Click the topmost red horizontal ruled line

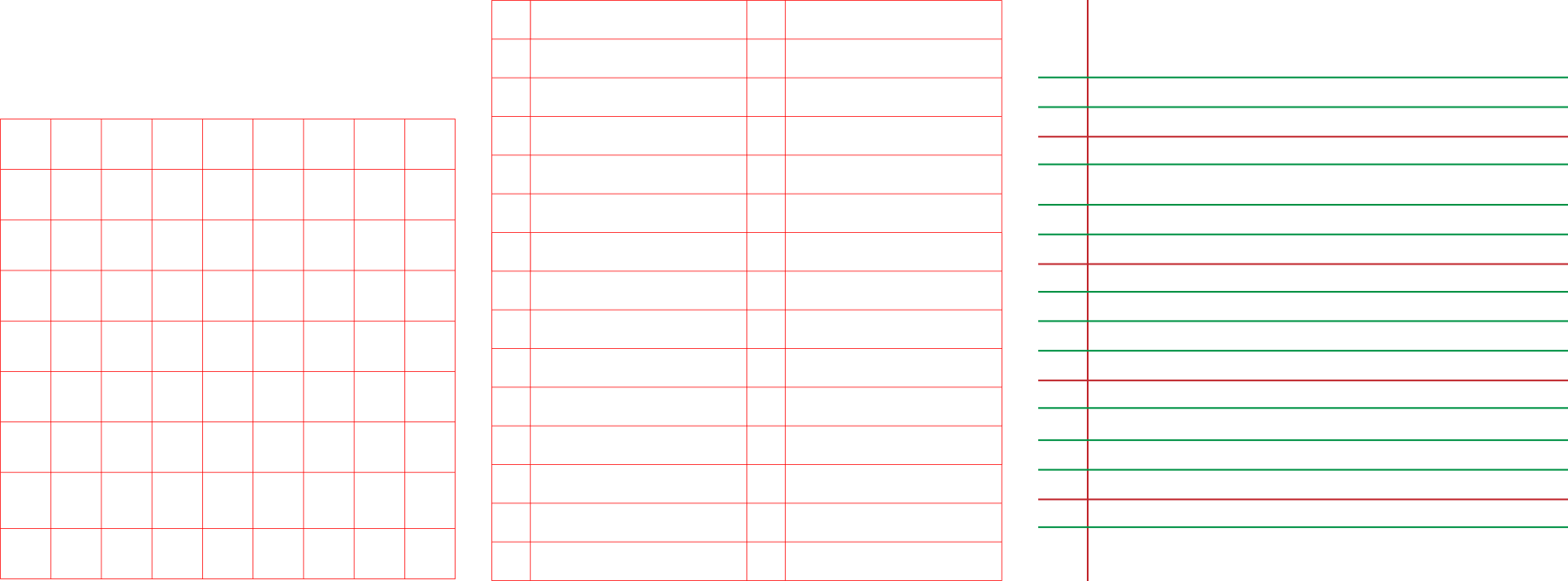(x=1303, y=137)
